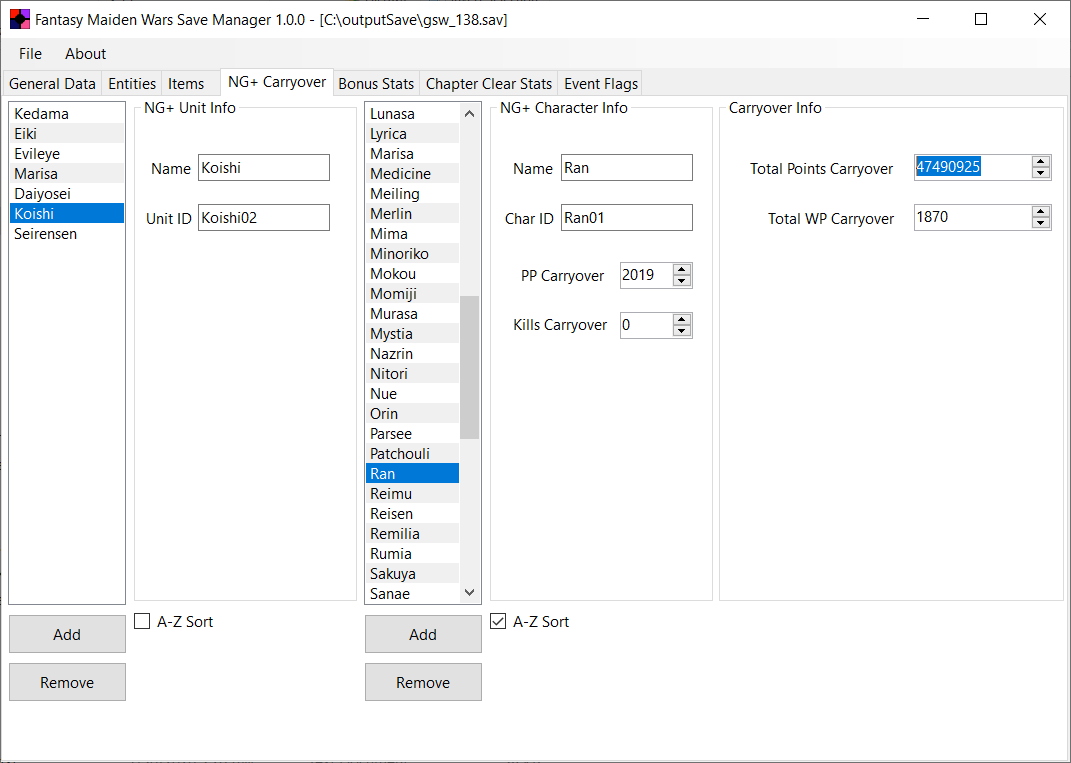The image size is (1071, 763).
Task: Switch to the General Data tab
Action: 52,83
